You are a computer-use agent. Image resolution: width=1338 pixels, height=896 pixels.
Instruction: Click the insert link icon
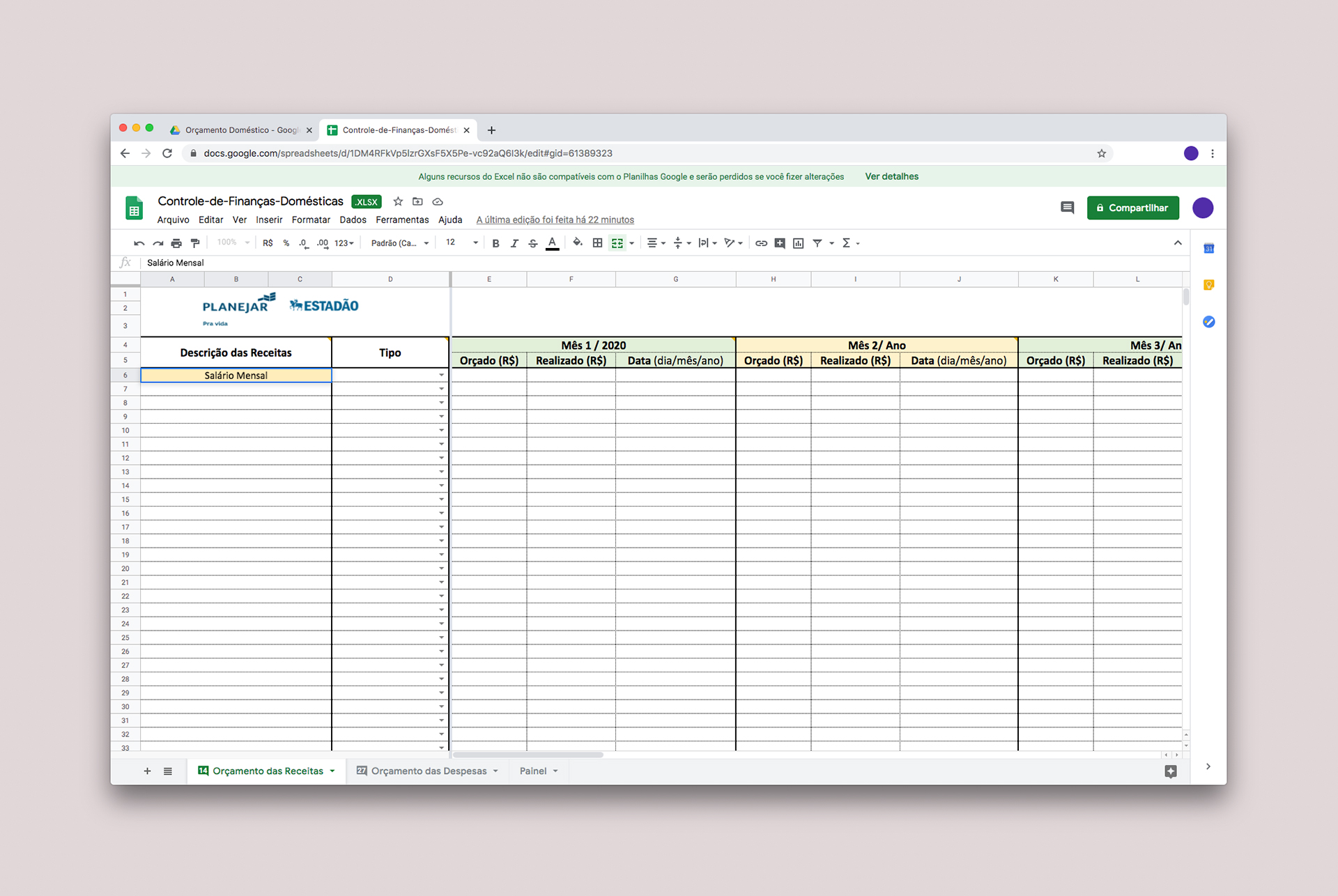point(761,243)
